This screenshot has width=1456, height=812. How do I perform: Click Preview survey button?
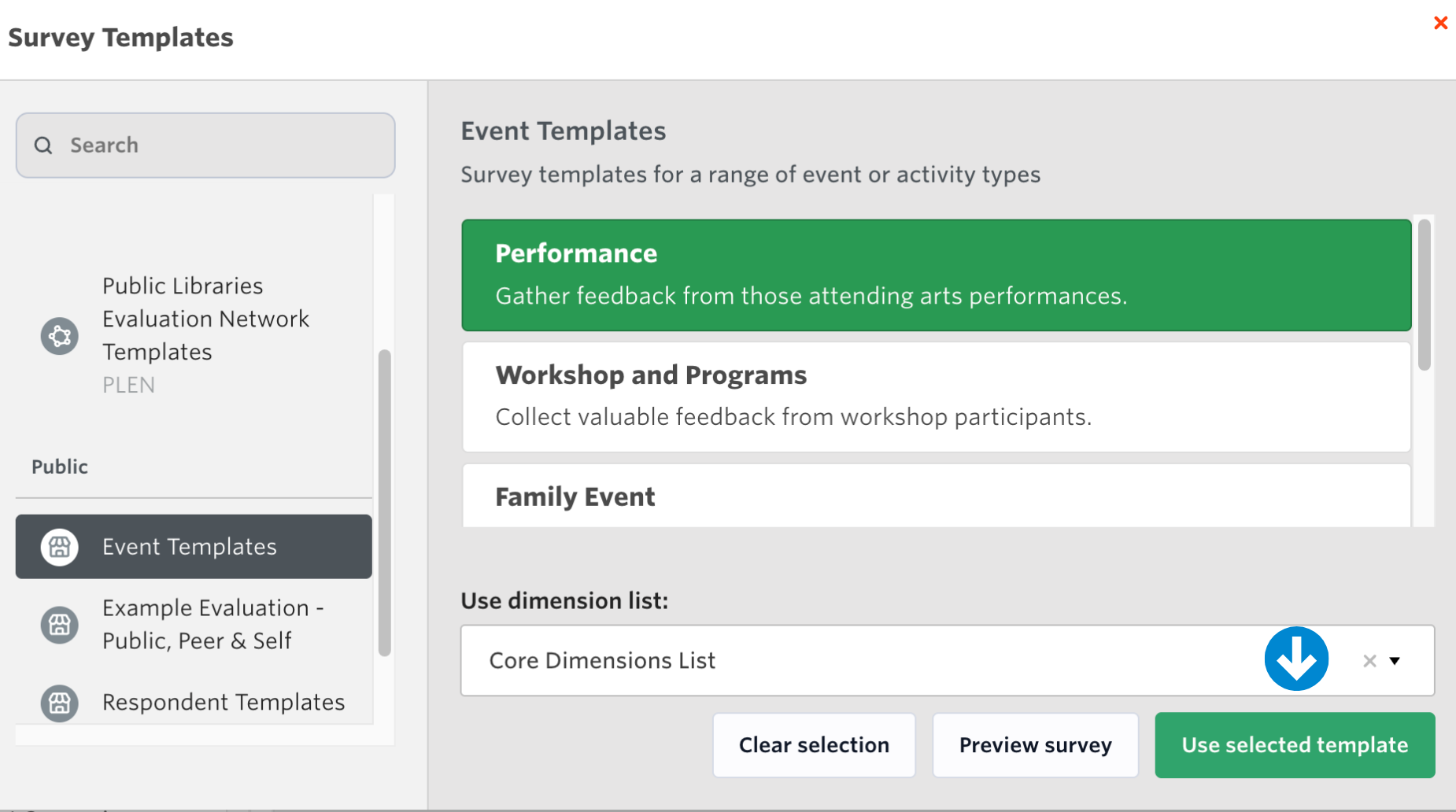pyautogui.click(x=1035, y=745)
